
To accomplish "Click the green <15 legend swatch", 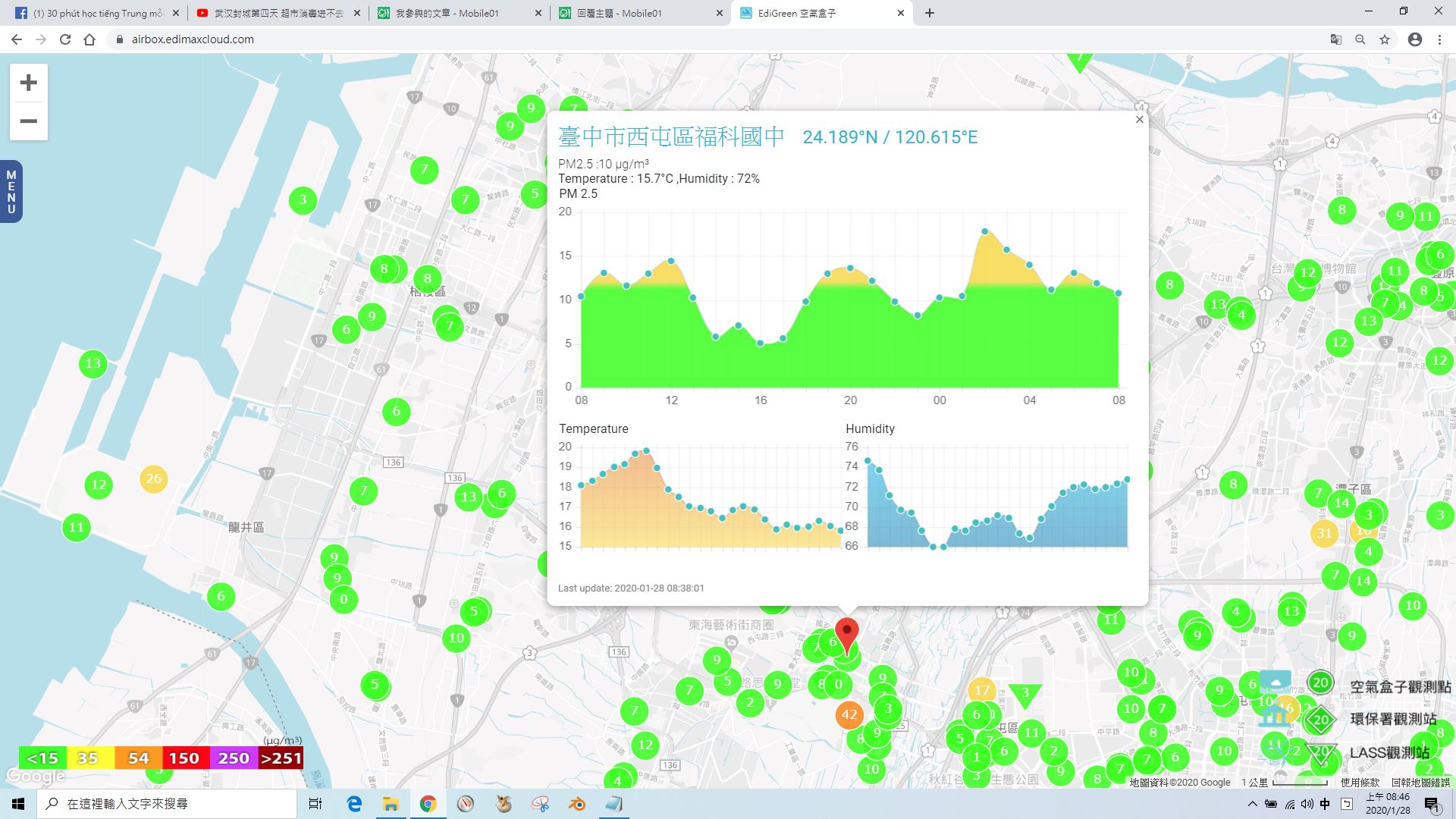I will pos(42,758).
